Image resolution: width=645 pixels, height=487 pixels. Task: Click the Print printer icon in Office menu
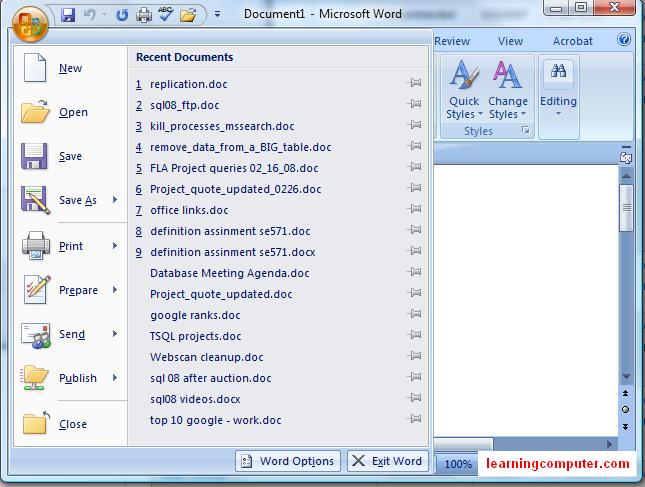tap(36, 246)
